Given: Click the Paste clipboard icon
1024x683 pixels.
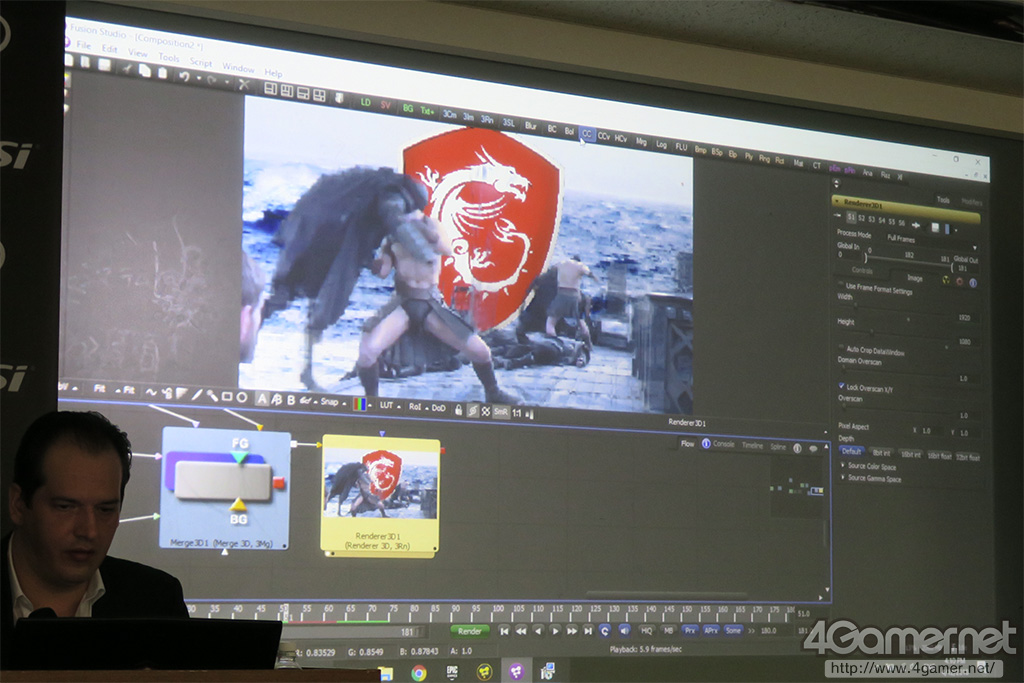Looking at the screenshot, I should (162, 74).
